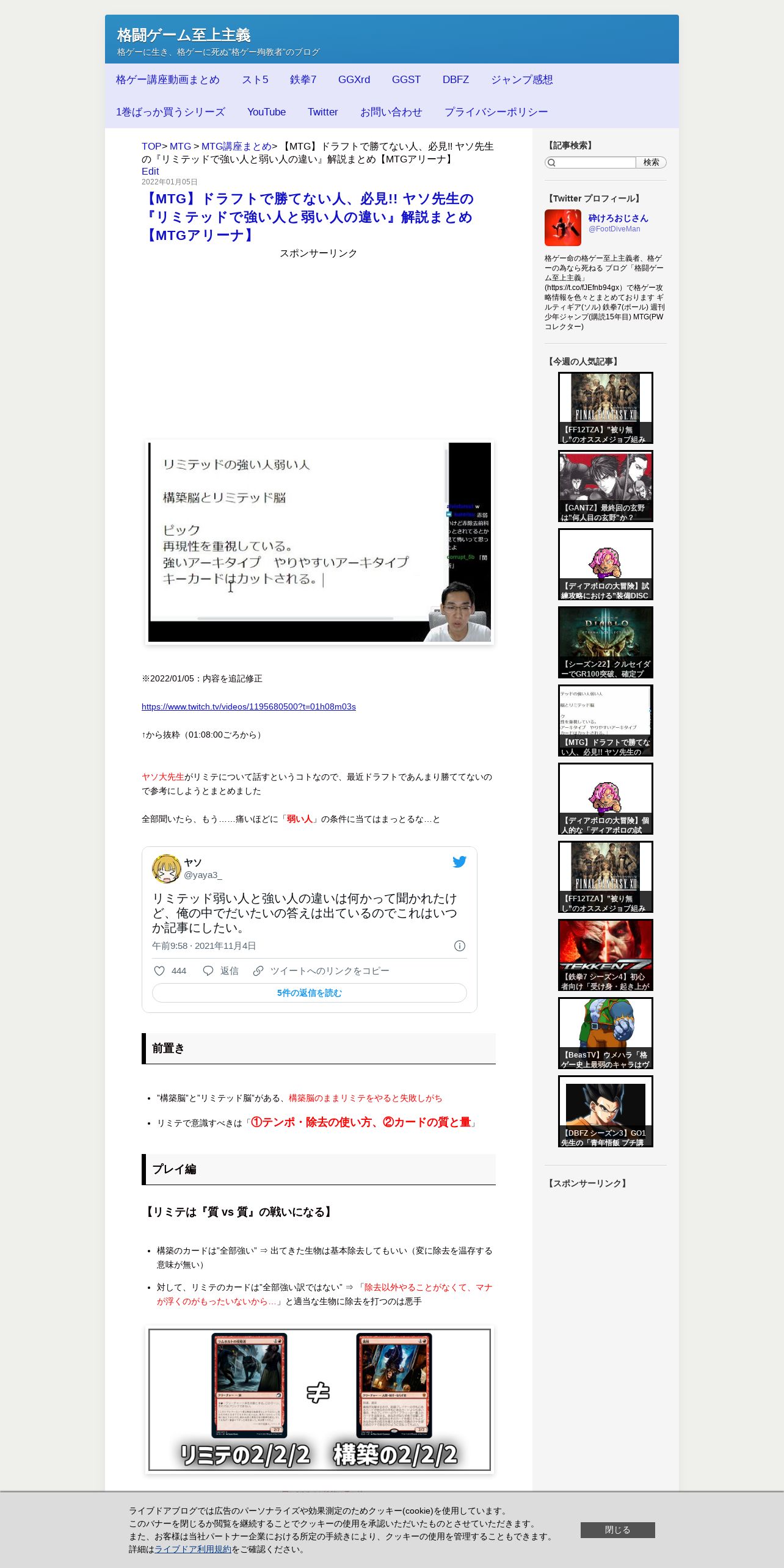The image size is (784, 1568).
Task: Open the Twitter menu link
Action: [x=322, y=112]
